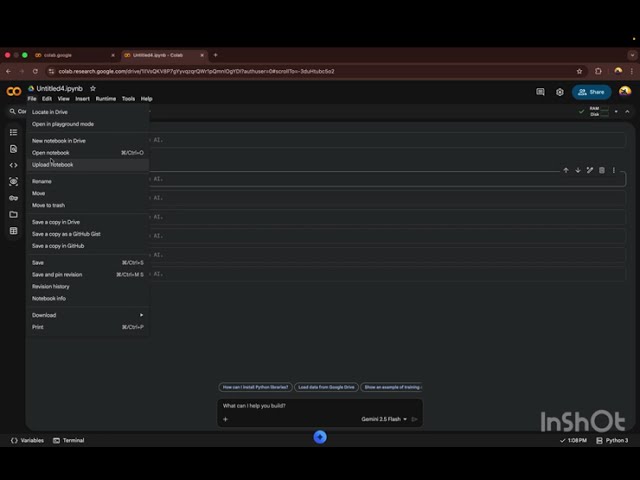The height and width of the screenshot is (480, 640).
Task: Move cell up with arrow icon
Action: pyautogui.click(x=566, y=170)
